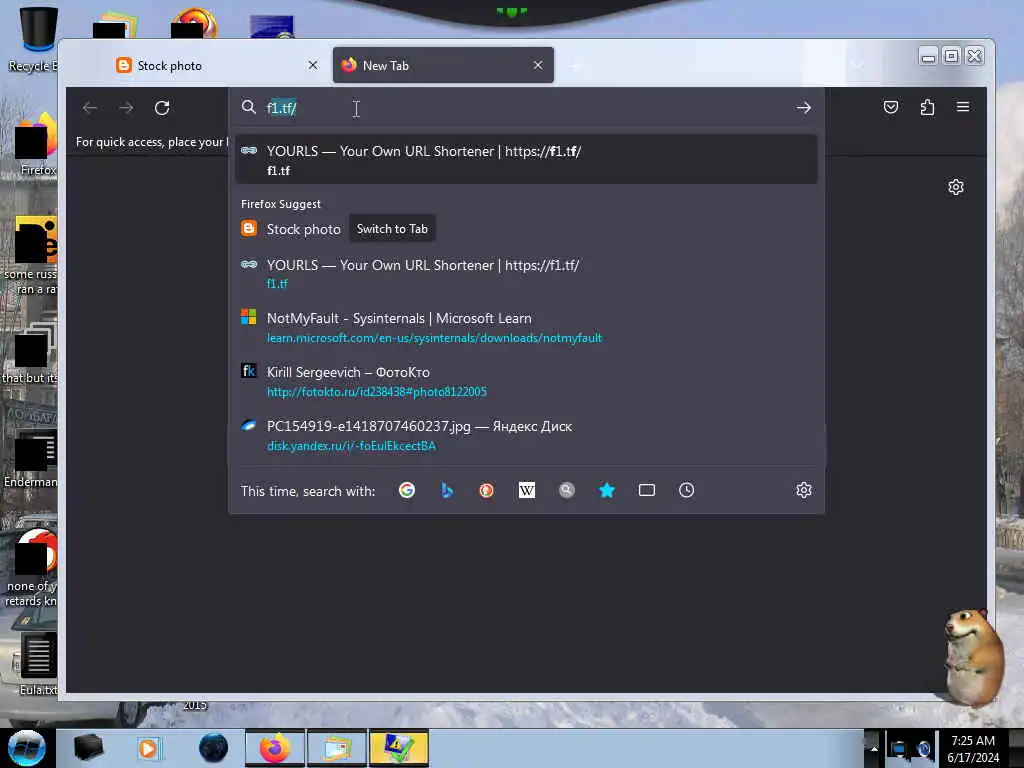
Task: Open Firefox hamburger application menu
Action: point(963,107)
